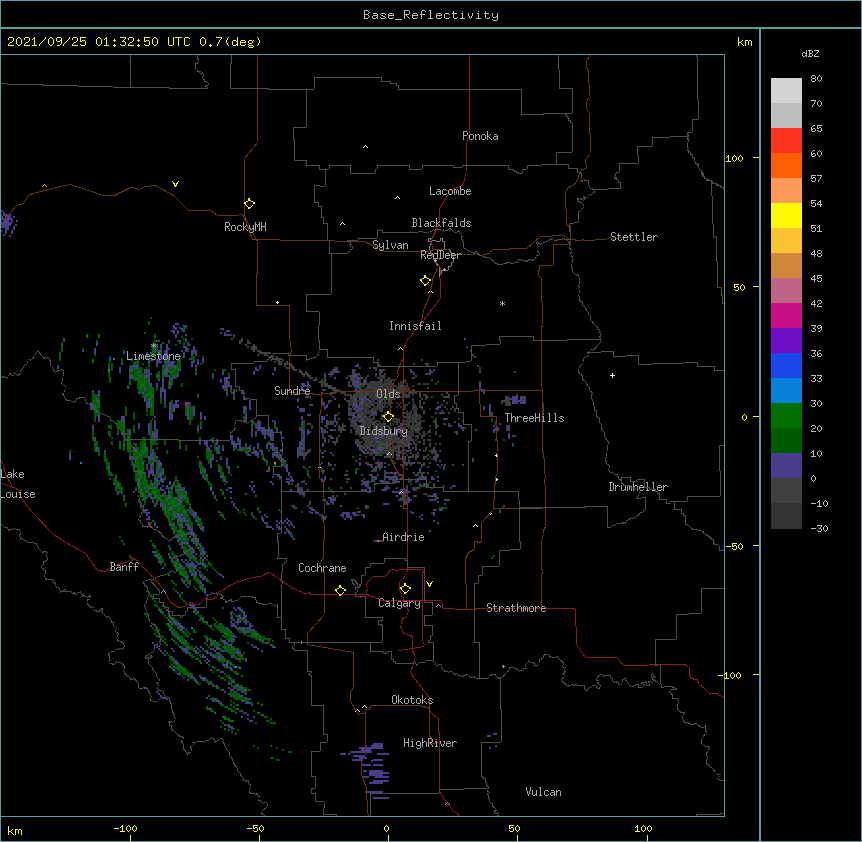Click the Banff town label
This screenshot has width=862, height=842.
[x=124, y=567]
